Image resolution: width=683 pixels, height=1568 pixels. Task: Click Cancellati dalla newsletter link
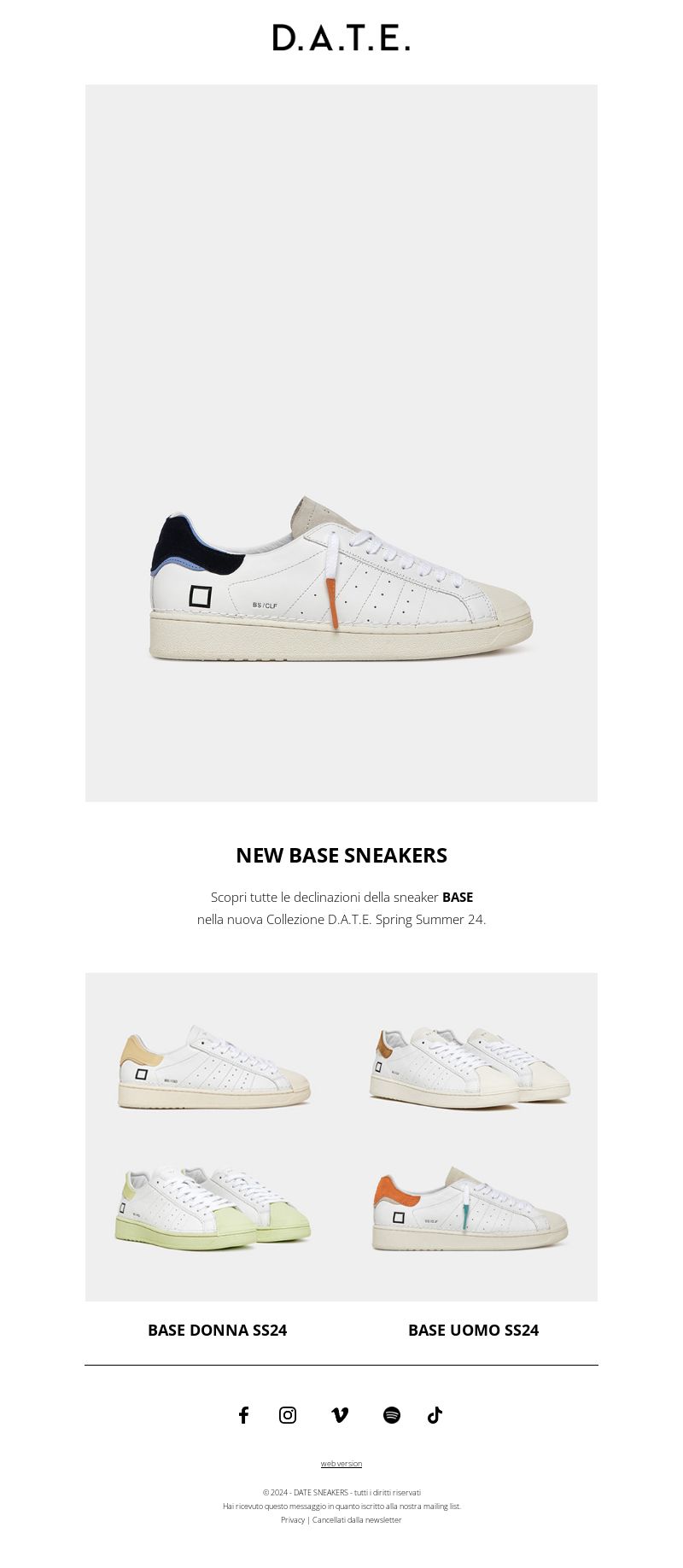357,1519
